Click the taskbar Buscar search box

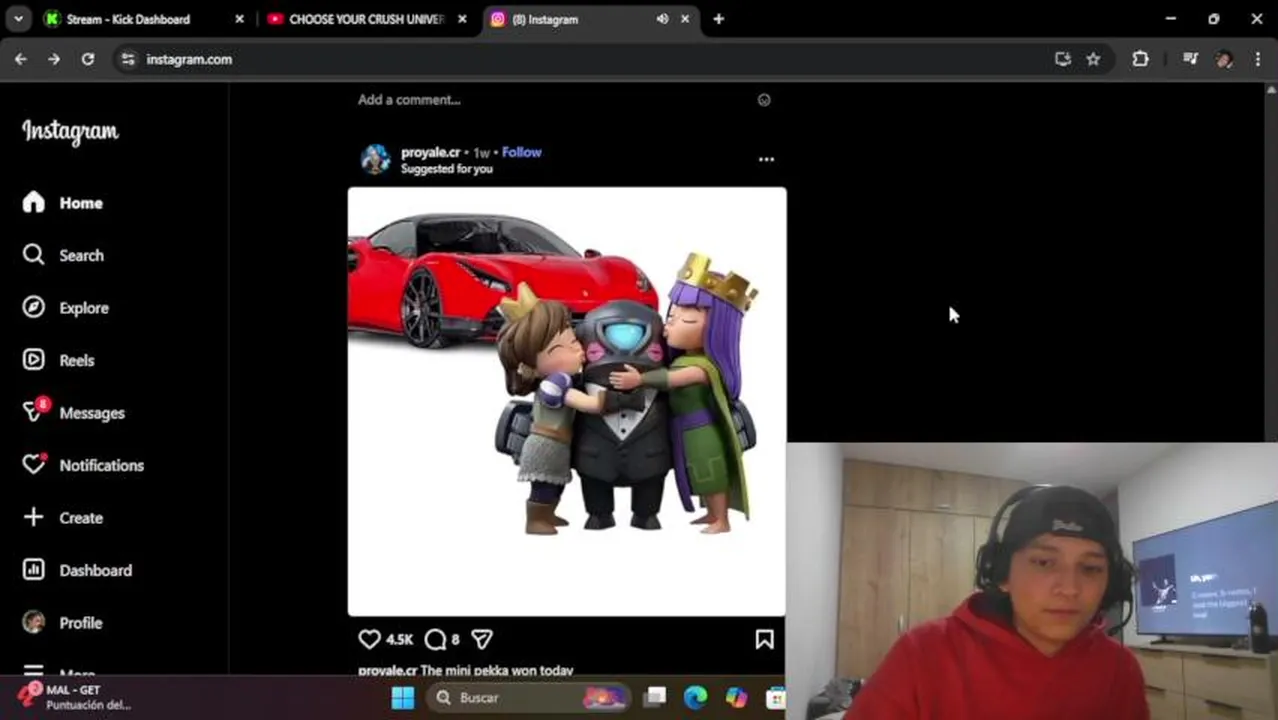[529, 697]
